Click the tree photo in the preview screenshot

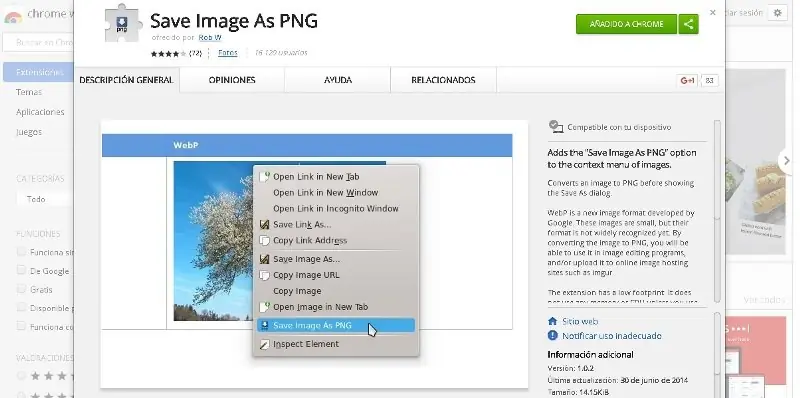point(213,241)
